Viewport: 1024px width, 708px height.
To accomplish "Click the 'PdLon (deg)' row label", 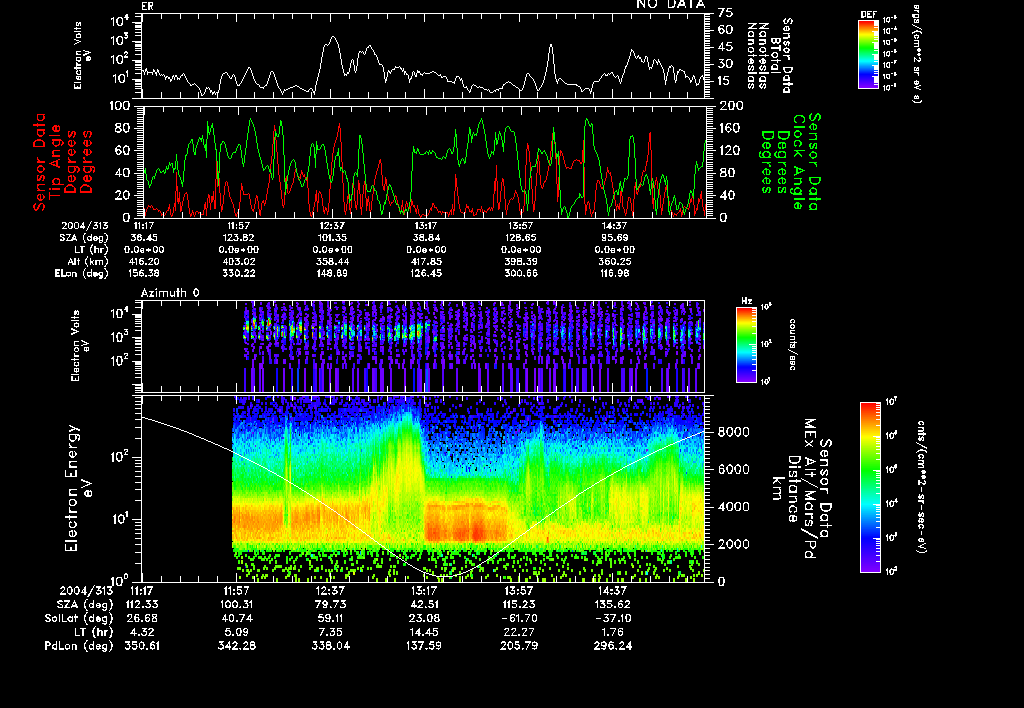I will [x=79, y=646].
